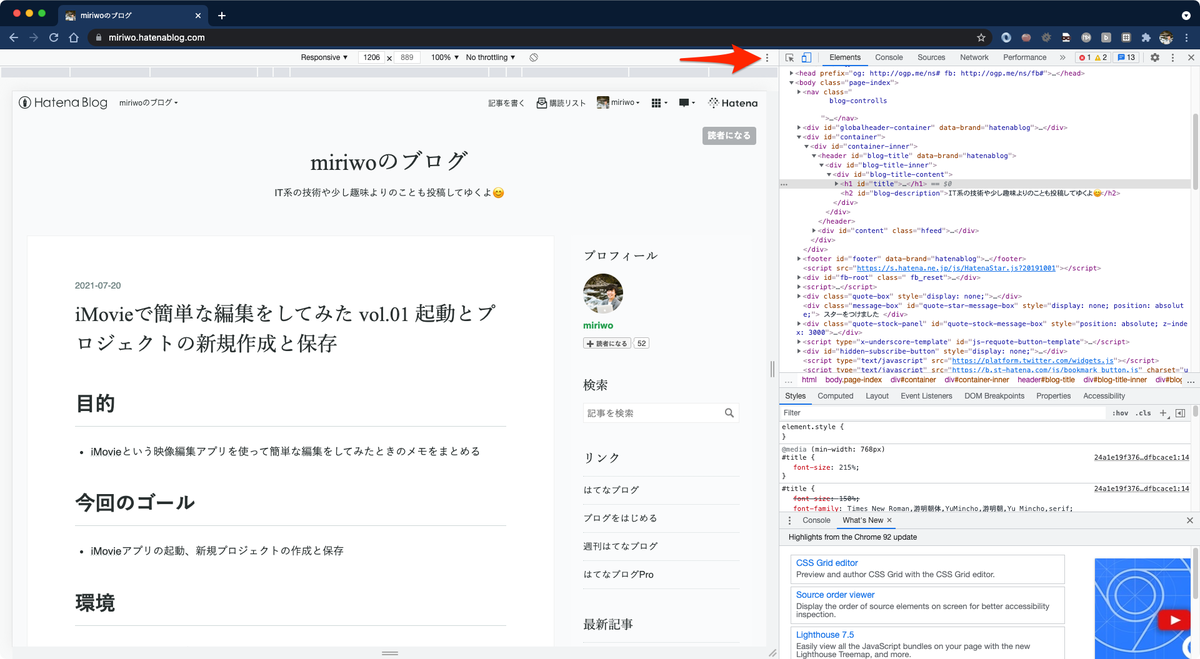Open the Hatena notifications speech-bubble icon

(x=686, y=103)
